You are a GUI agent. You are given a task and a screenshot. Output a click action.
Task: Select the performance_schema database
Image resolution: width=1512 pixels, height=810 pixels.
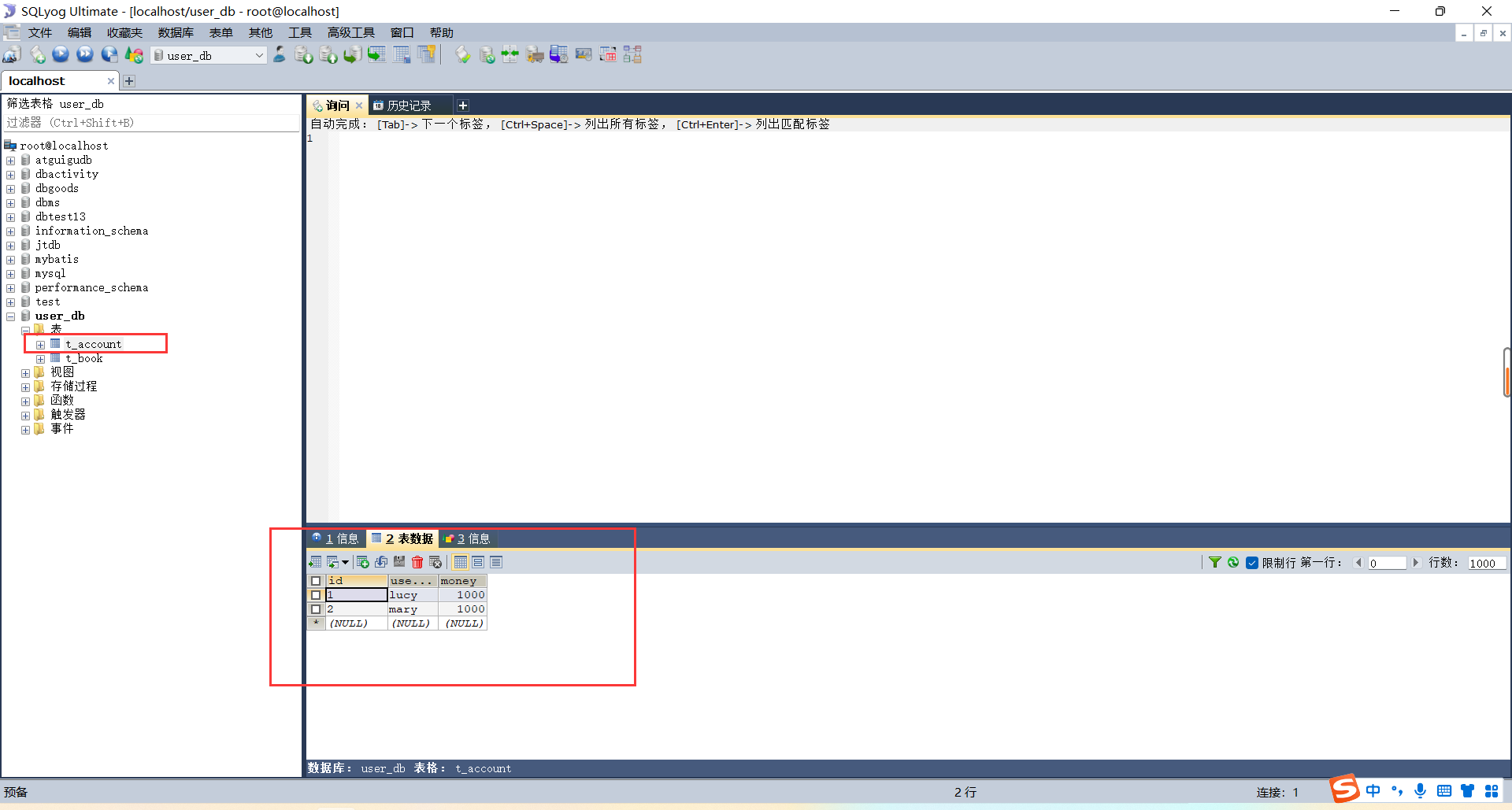[91, 288]
